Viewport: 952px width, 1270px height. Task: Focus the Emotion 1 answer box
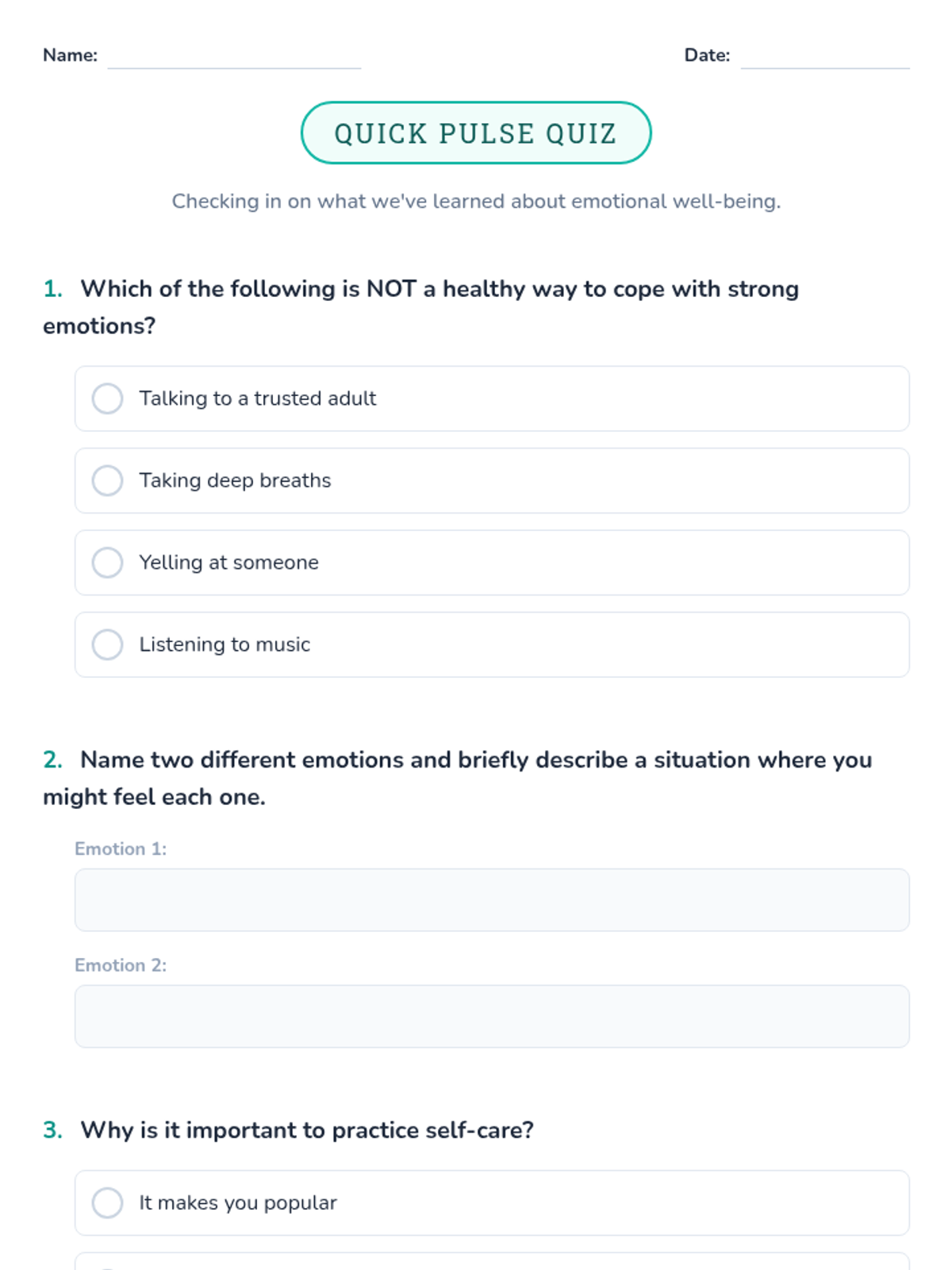coord(492,900)
